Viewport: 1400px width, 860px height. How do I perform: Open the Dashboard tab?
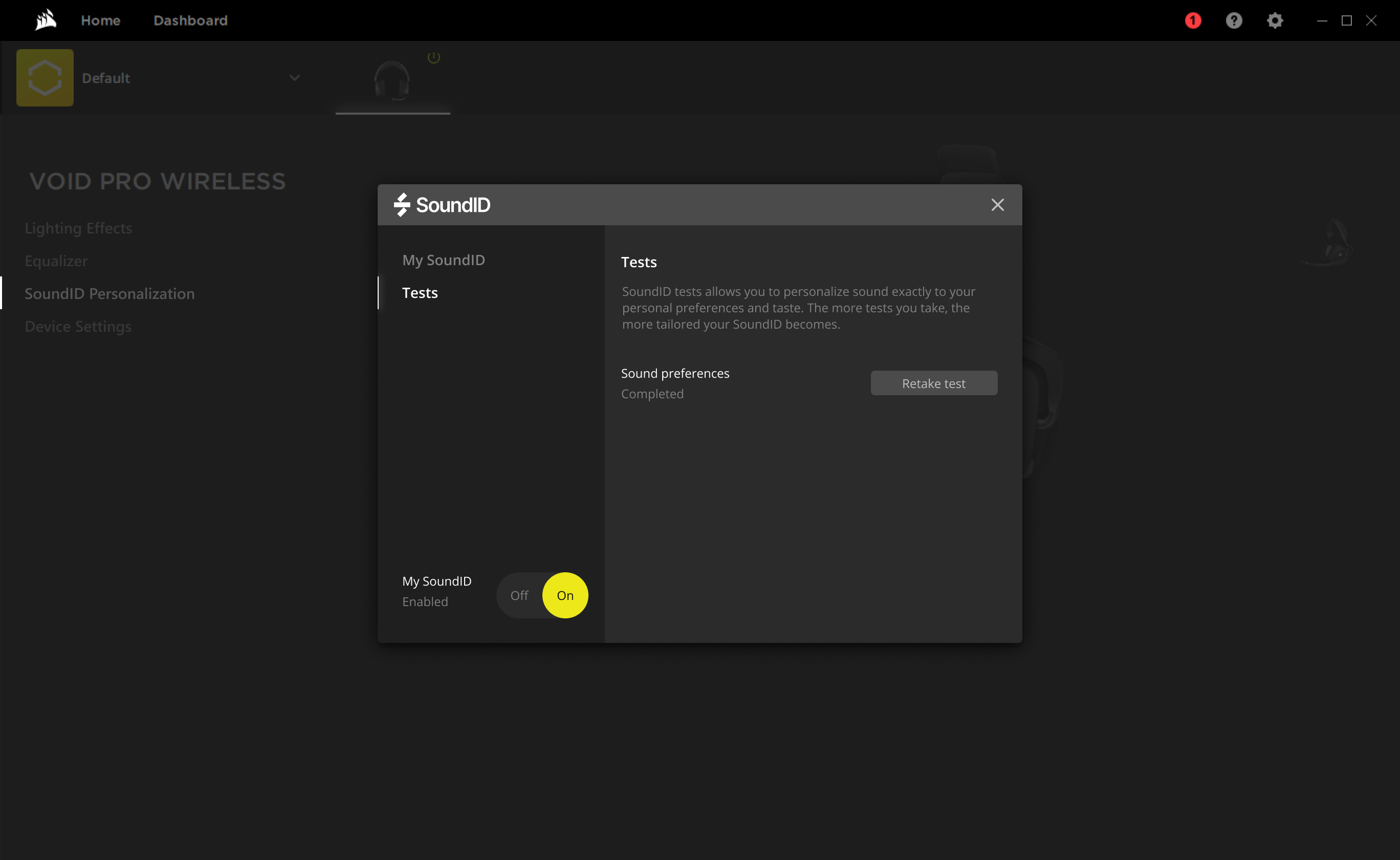tap(190, 20)
